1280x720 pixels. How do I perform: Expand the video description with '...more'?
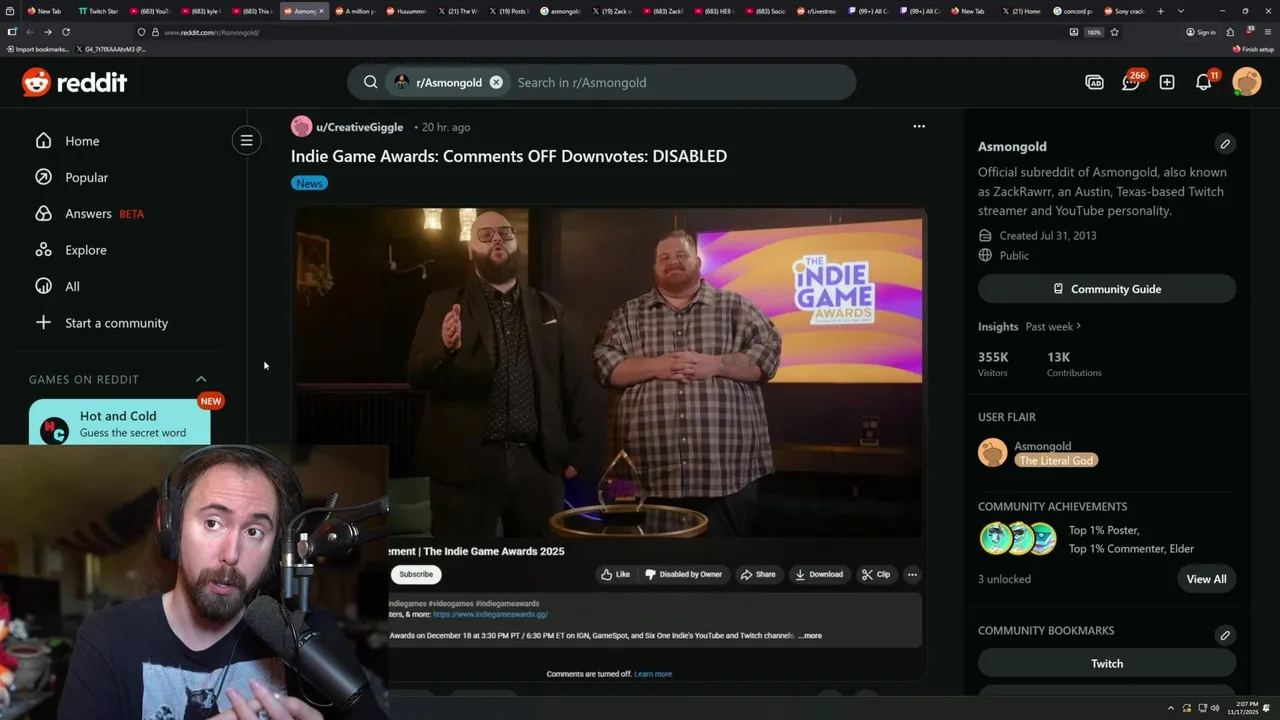click(x=810, y=635)
